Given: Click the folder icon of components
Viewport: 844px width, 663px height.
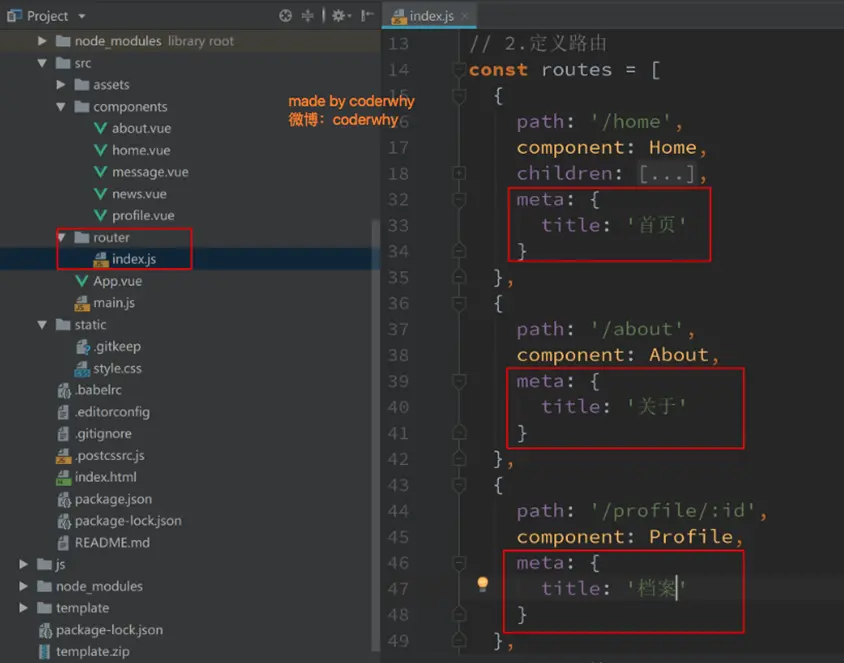Looking at the screenshot, I should point(82,107).
